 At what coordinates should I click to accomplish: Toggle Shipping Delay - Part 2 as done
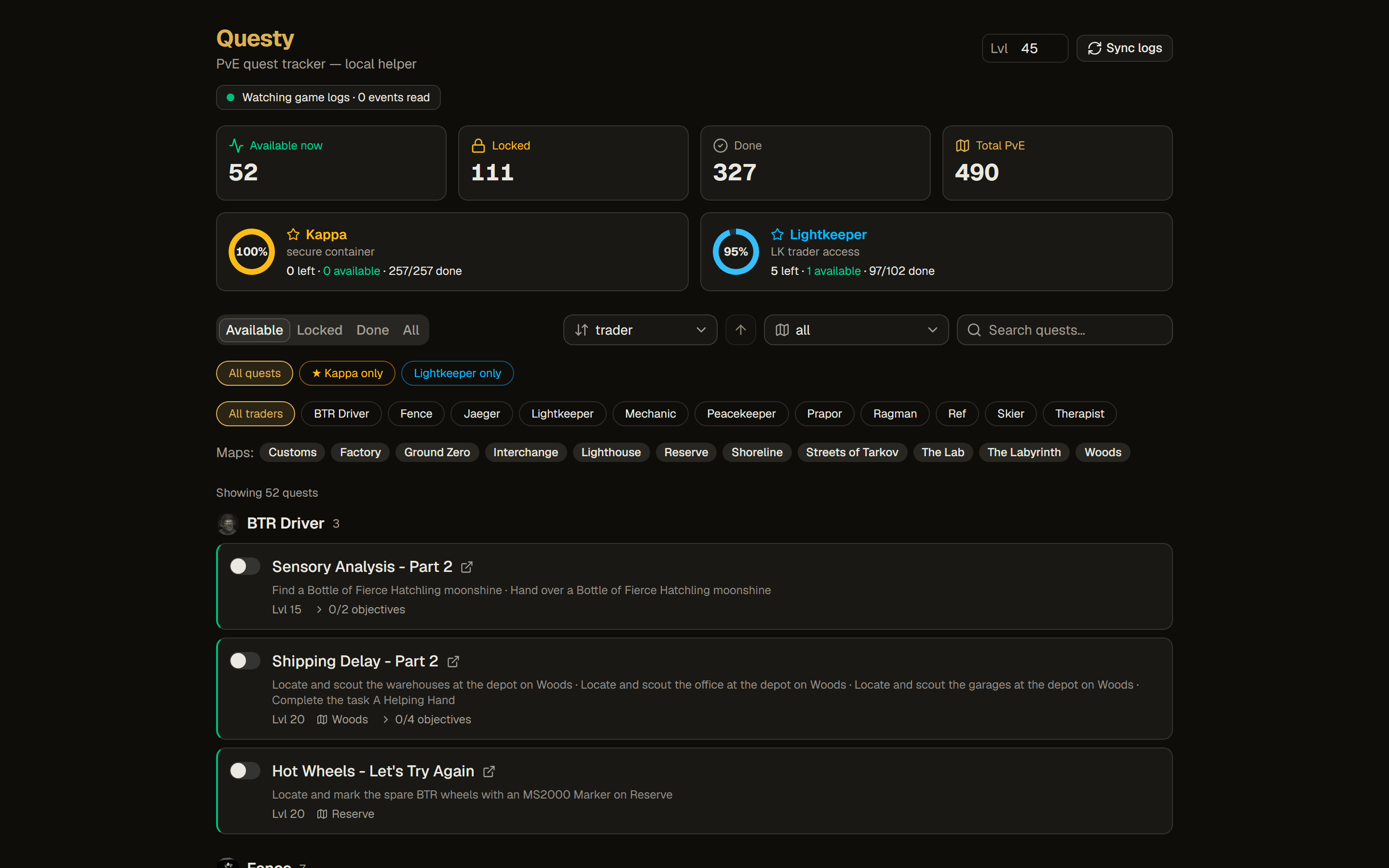click(x=245, y=661)
